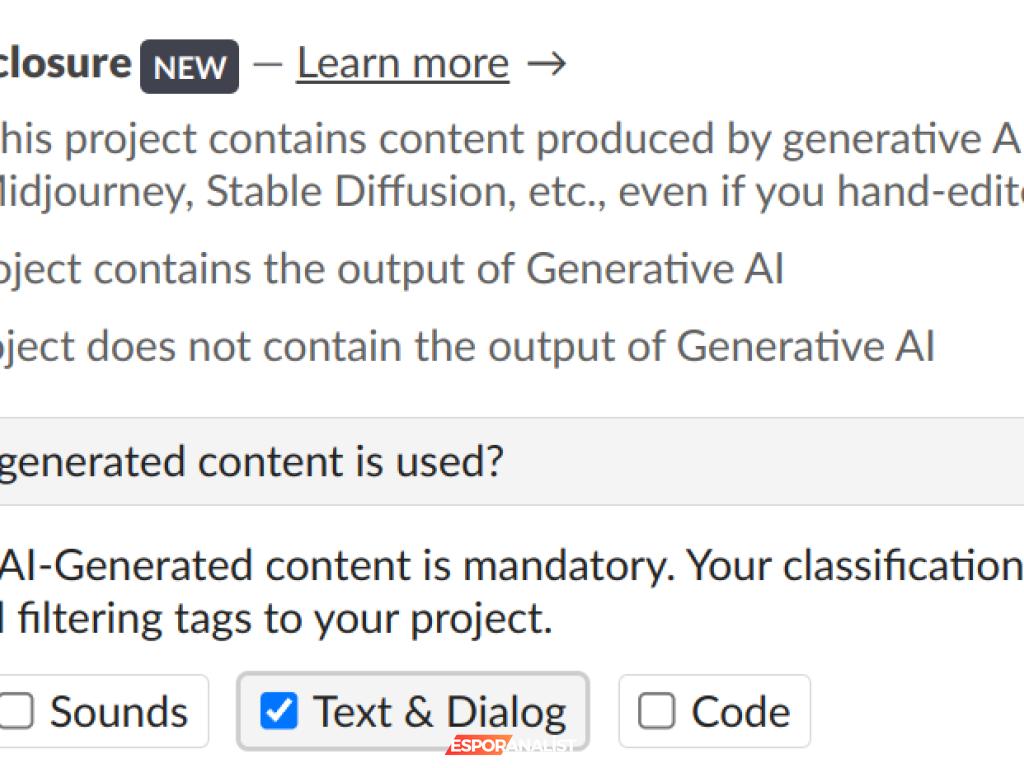Viewport: 1024px width, 768px height.
Task: Click the Sounds option label
Action: point(118,712)
